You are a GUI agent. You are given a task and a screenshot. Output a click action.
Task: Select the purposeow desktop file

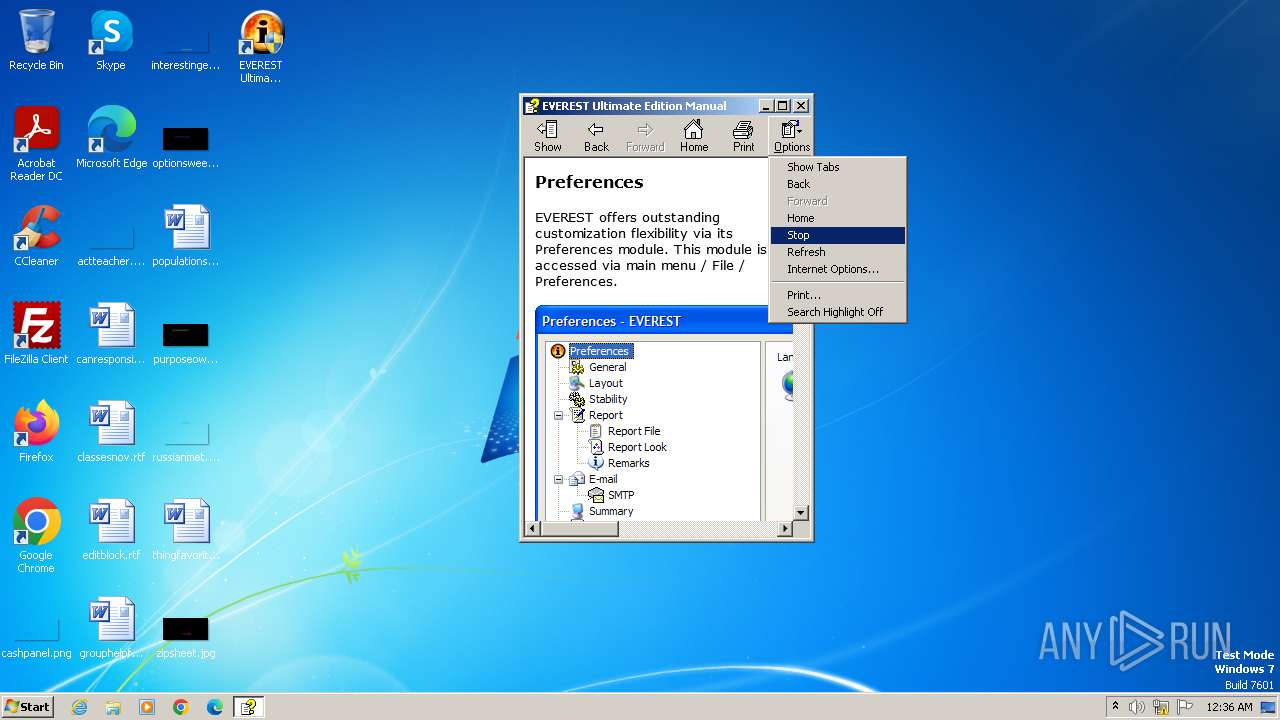(x=186, y=341)
